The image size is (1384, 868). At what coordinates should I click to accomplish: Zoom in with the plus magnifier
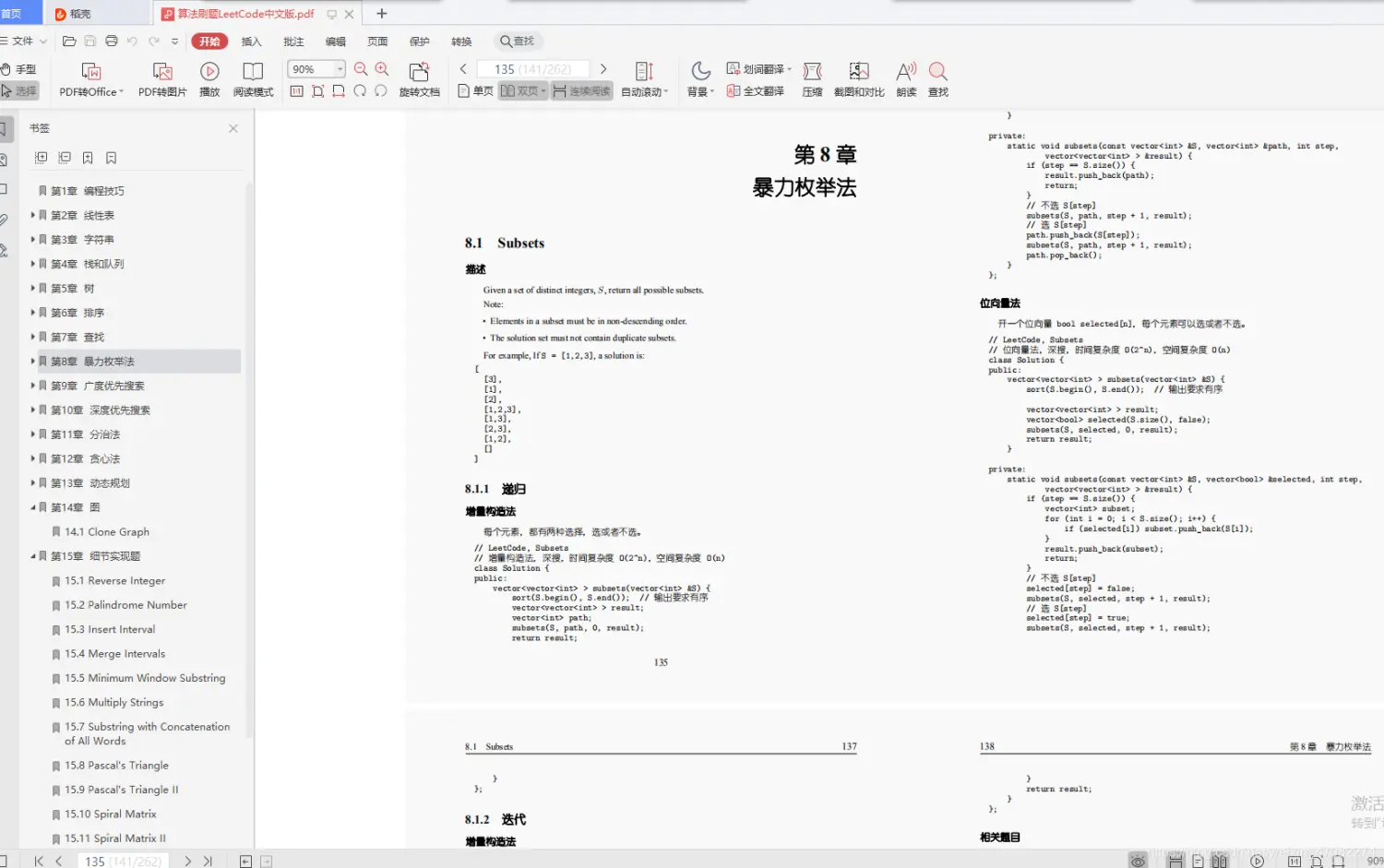(382, 69)
